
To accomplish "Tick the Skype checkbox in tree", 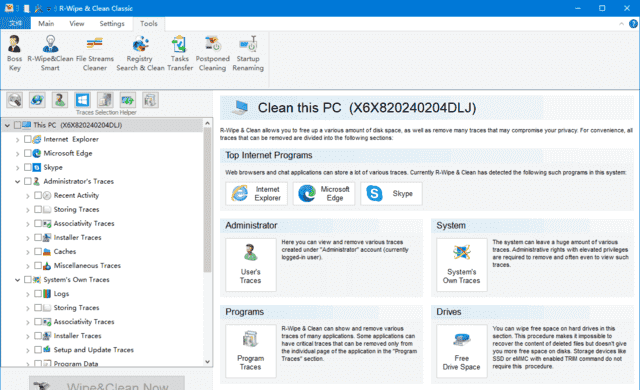I will pyautogui.click(x=27, y=167).
